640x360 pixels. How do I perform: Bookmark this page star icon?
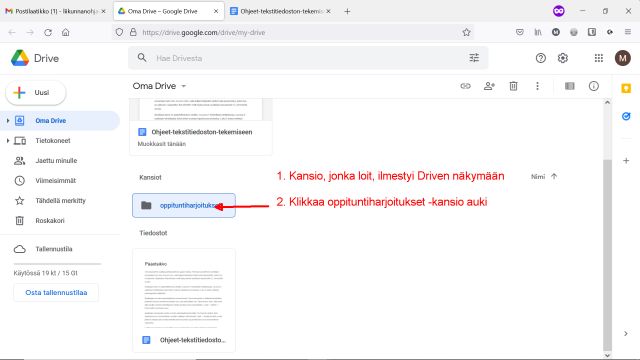466,32
